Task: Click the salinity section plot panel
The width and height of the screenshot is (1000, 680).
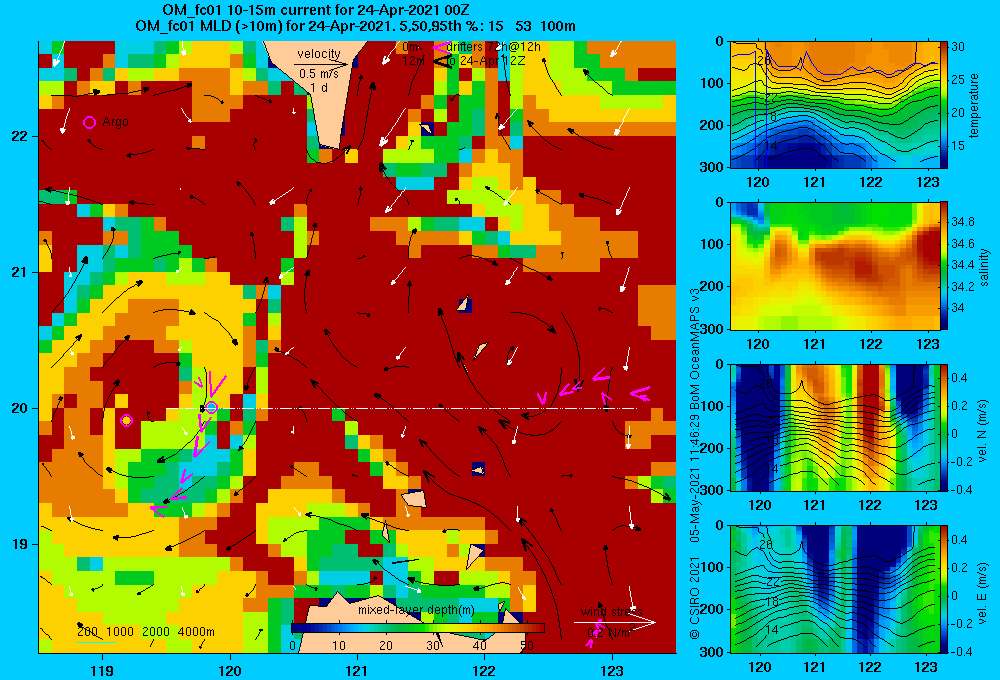Action: click(x=834, y=266)
